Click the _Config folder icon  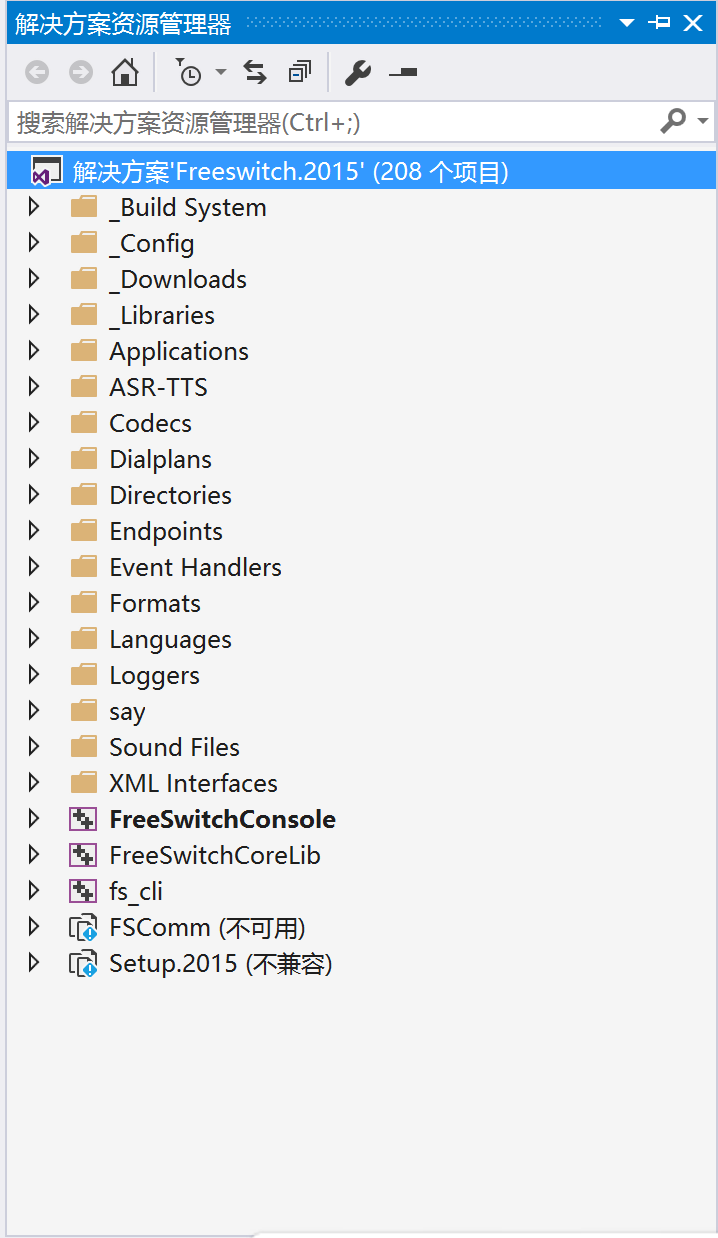click(x=84, y=243)
